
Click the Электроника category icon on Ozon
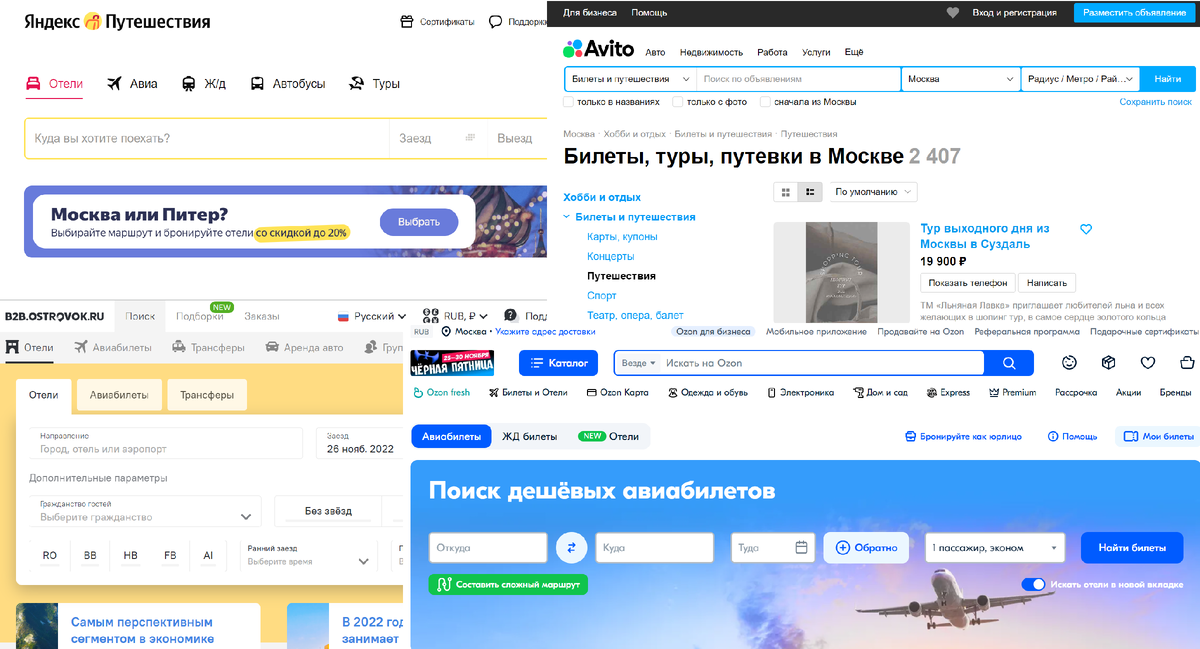pos(771,391)
